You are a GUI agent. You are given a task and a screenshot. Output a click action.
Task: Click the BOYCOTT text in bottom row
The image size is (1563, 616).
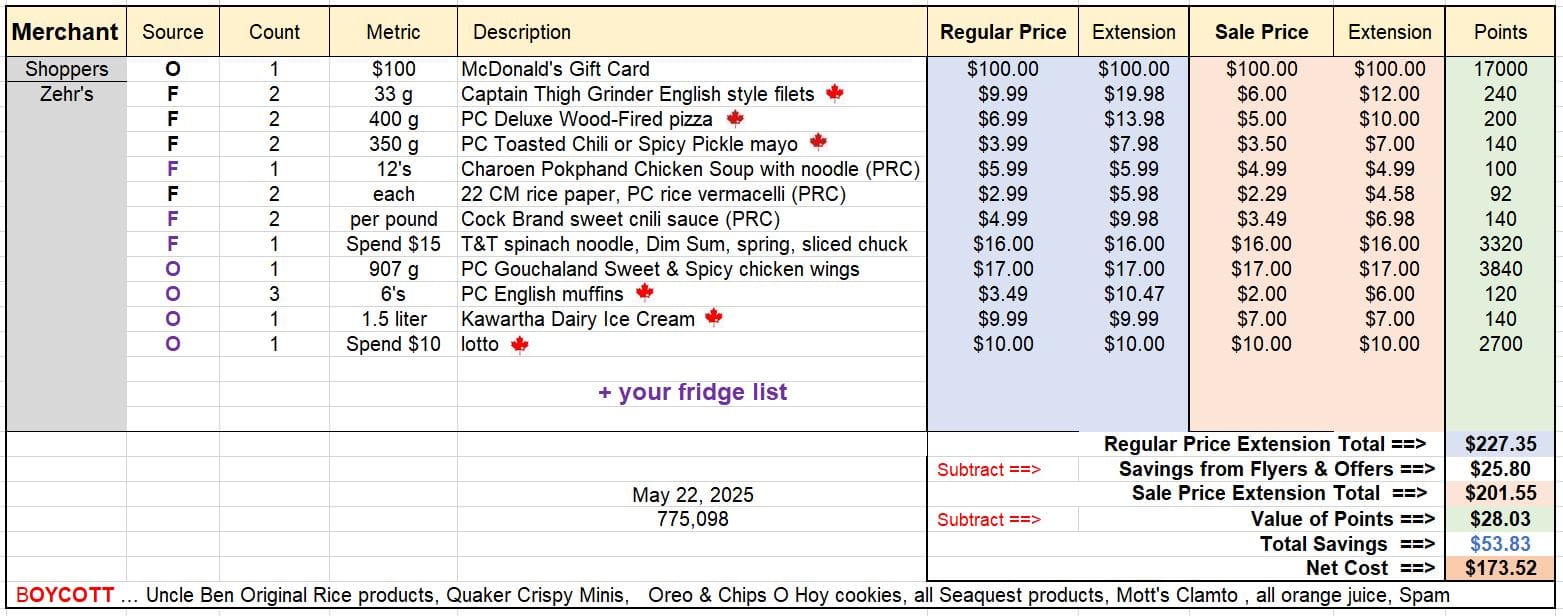64,594
